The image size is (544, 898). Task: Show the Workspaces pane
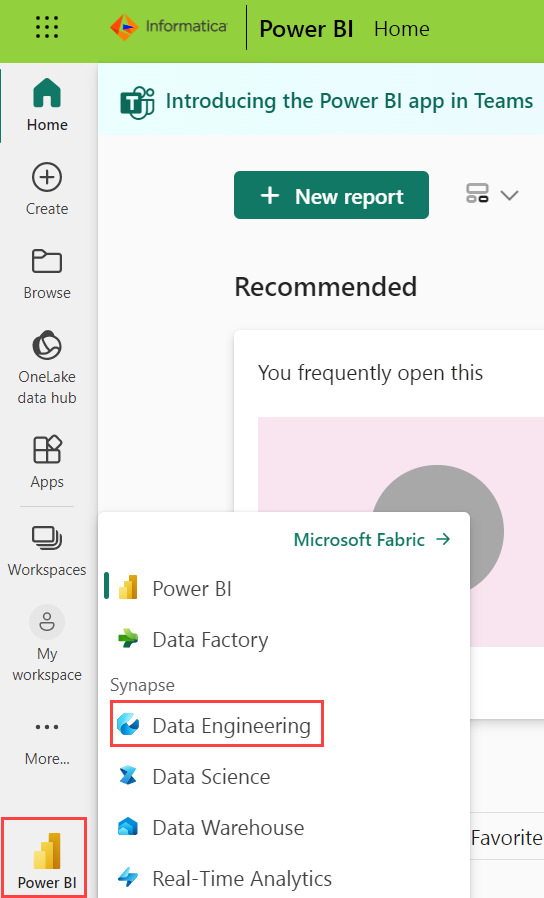[47, 551]
